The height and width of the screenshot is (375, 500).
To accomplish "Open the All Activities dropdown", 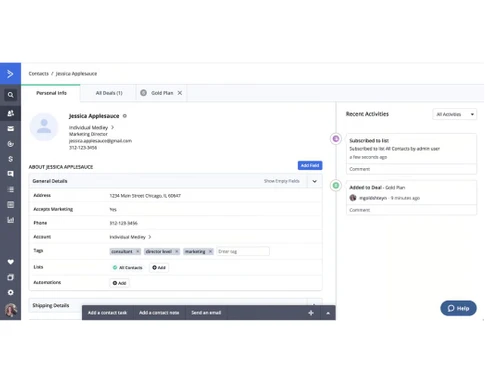I will tap(454, 114).
